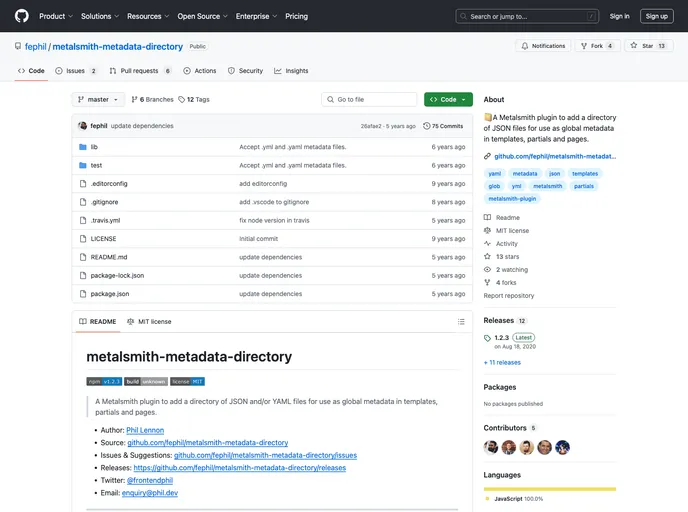Click the npm v1.2.3 badge

tap(104, 382)
